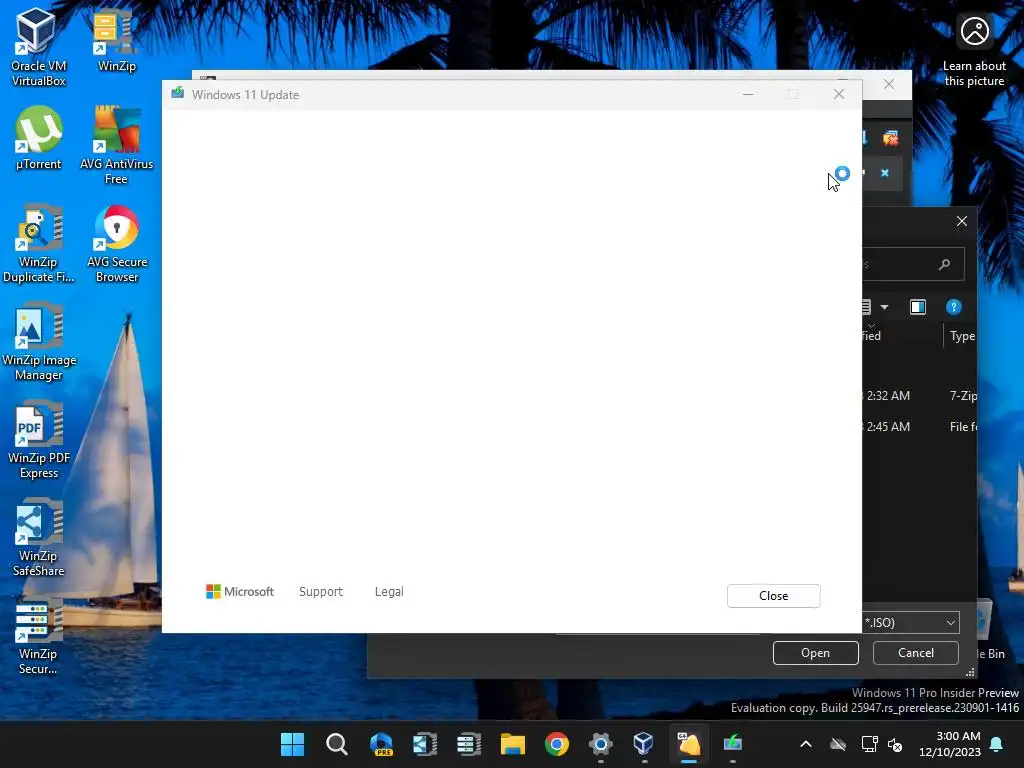Viewport: 1024px width, 768px height.
Task: Expand the hidden system tray icons chevron
Action: [x=806, y=744]
